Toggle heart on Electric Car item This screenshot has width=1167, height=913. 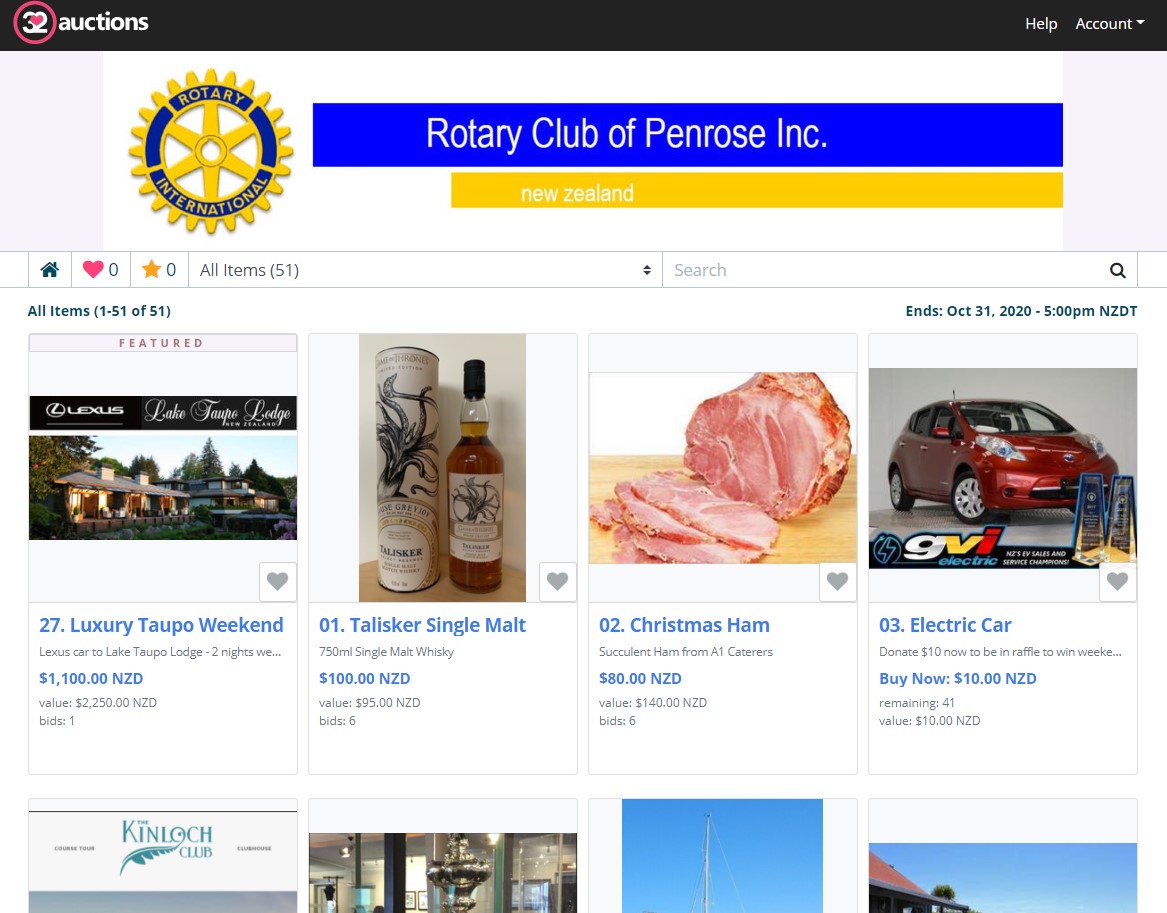1117,581
